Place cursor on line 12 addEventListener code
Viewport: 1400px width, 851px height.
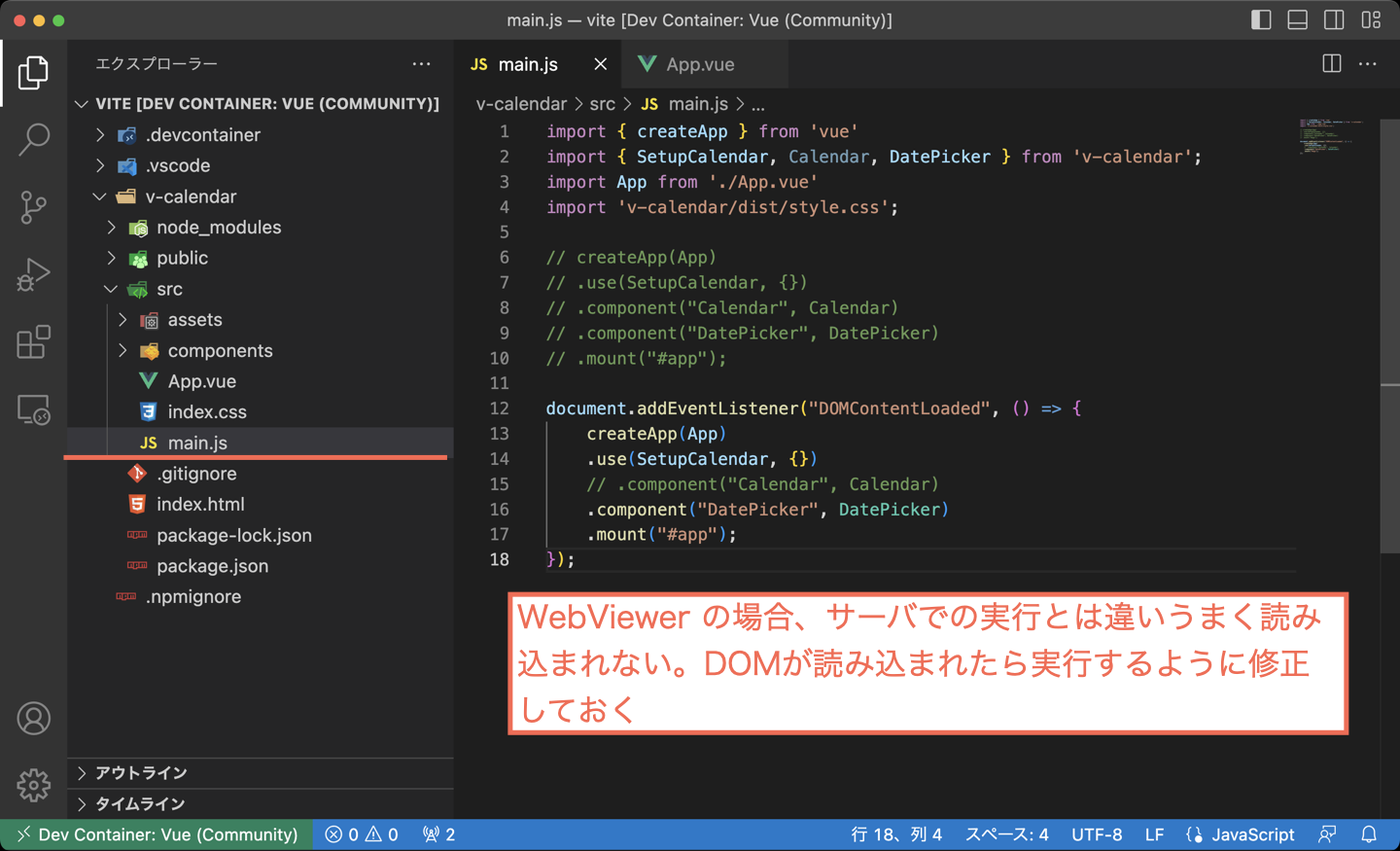coord(813,408)
